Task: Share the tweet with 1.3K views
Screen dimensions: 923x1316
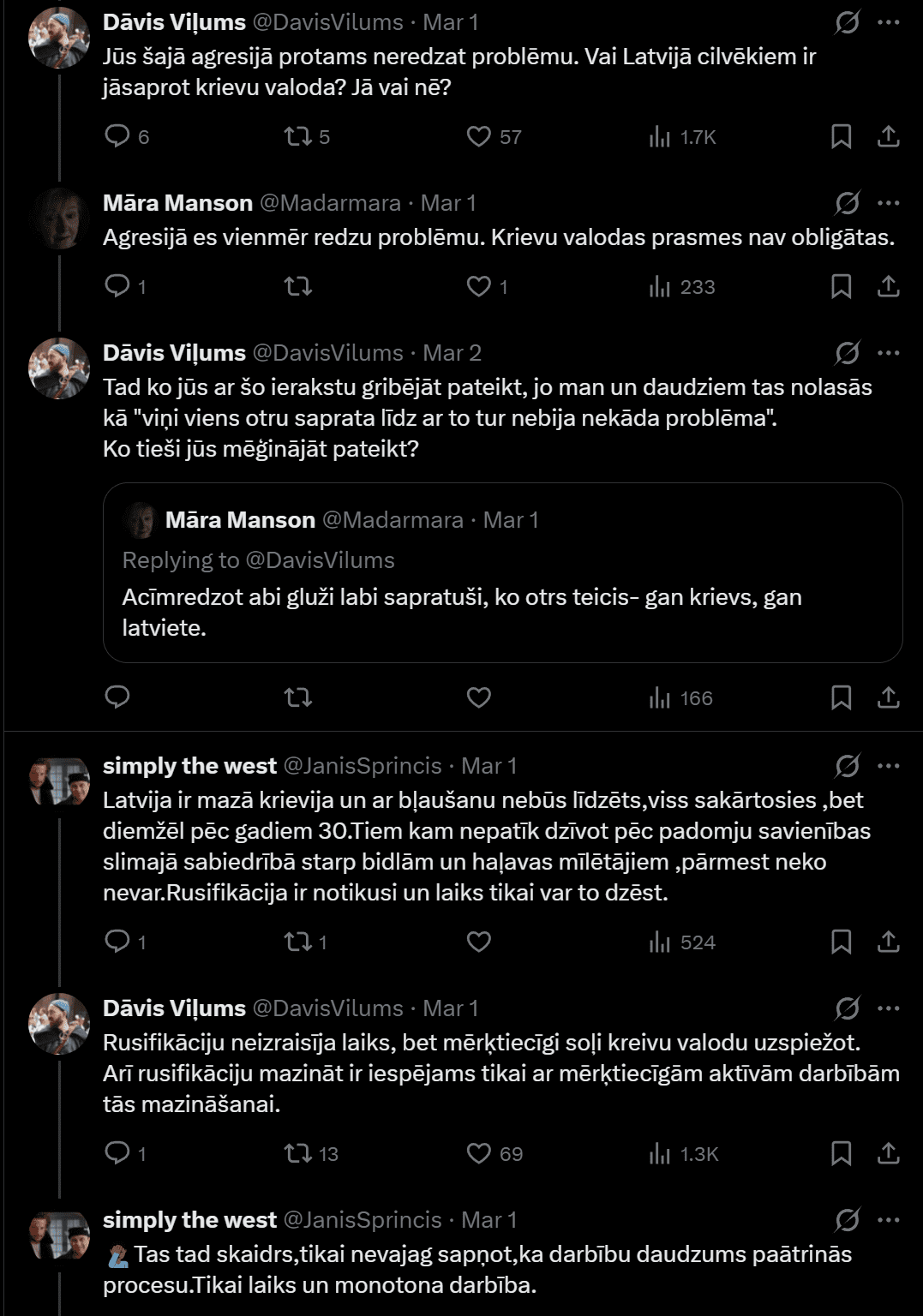Action: pos(889,1154)
